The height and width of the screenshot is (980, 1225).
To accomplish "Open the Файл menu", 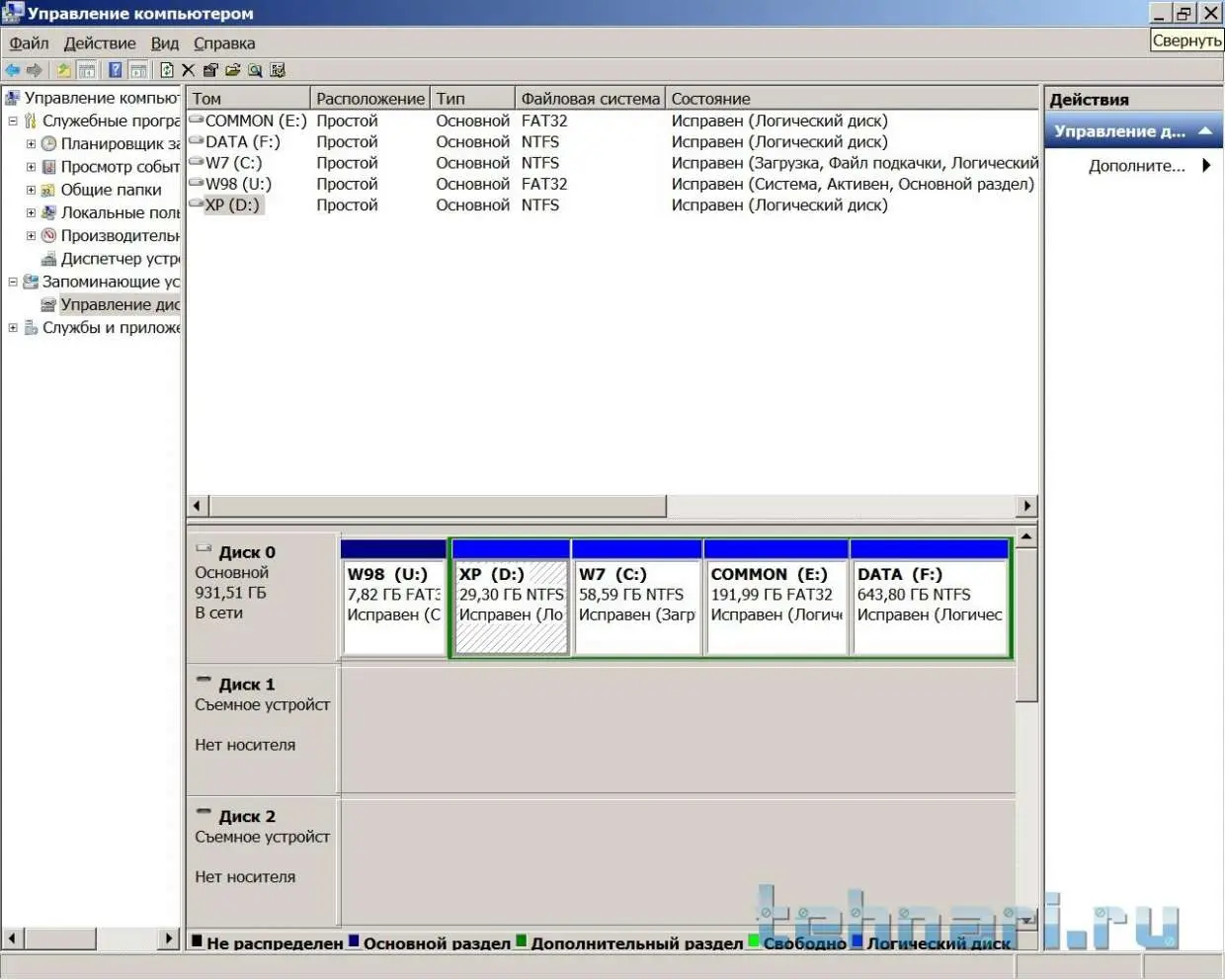I will coord(29,43).
